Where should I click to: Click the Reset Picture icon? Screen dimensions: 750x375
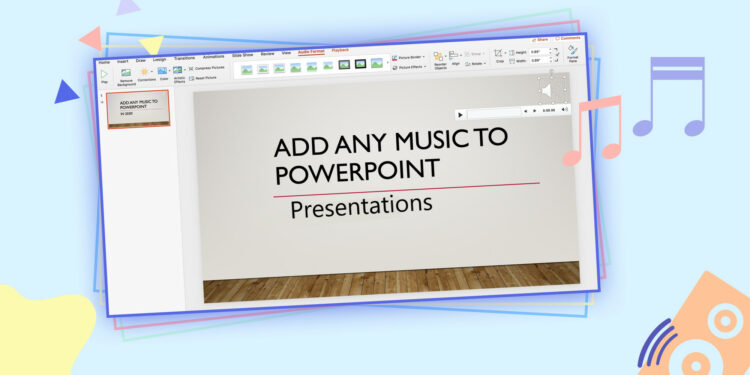point(191,78)
